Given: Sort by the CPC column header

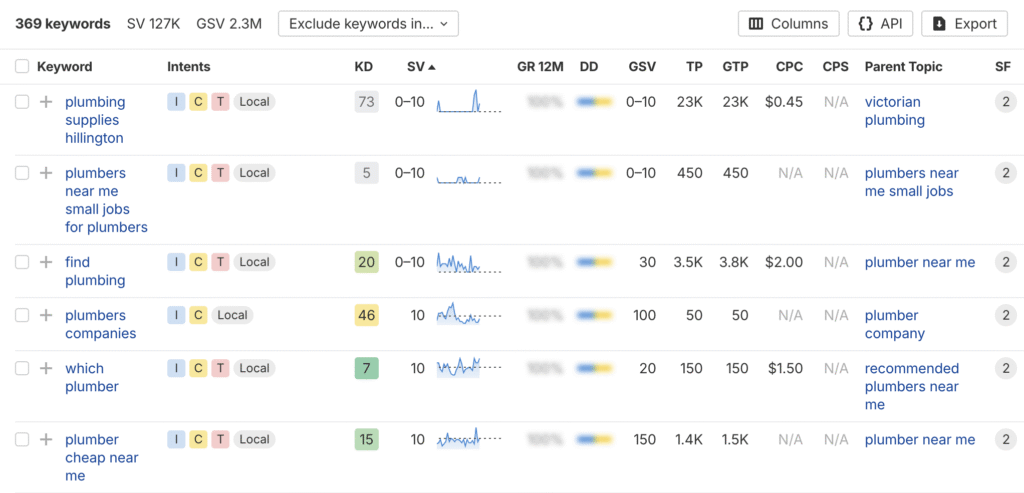Looking at the screenshot, I should coord(790,67).
